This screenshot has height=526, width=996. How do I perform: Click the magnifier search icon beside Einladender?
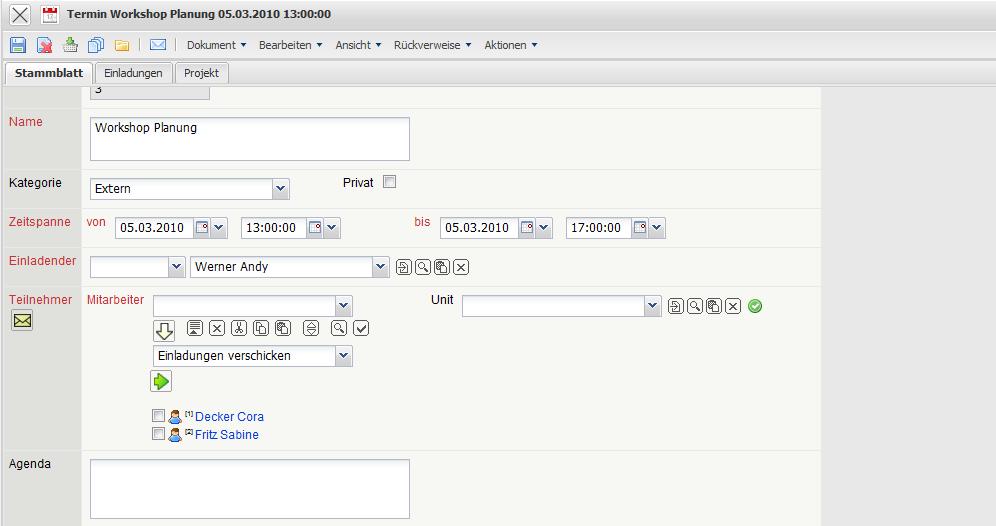[422, 267]
